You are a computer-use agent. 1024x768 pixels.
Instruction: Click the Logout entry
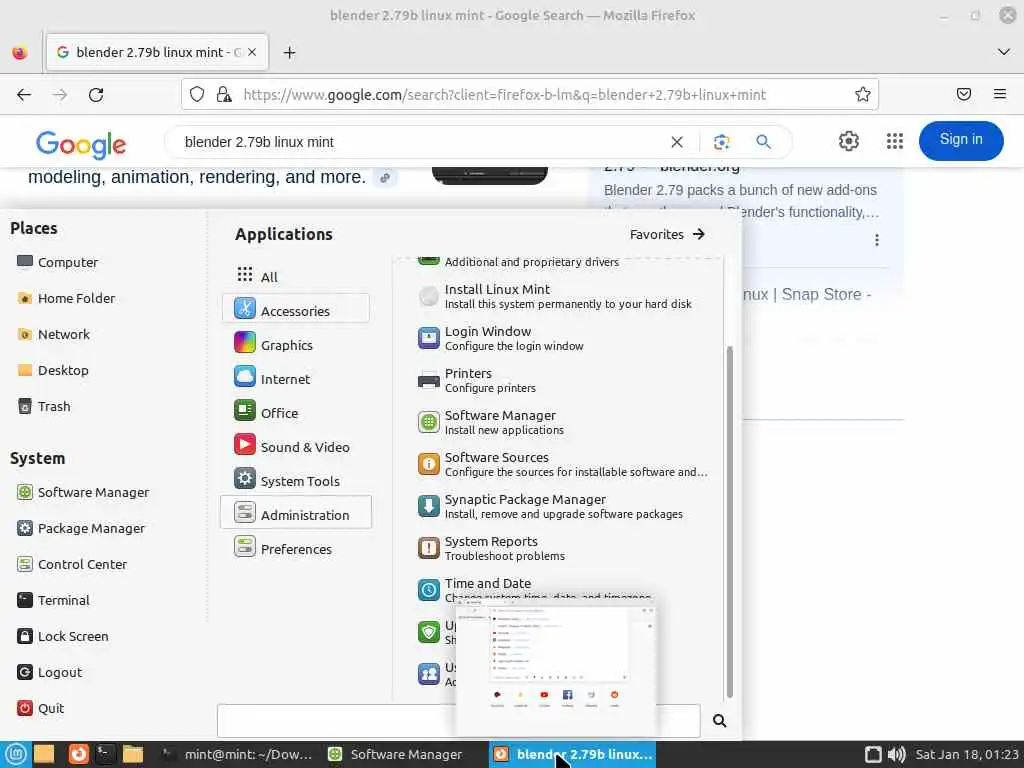click(49, 672)
